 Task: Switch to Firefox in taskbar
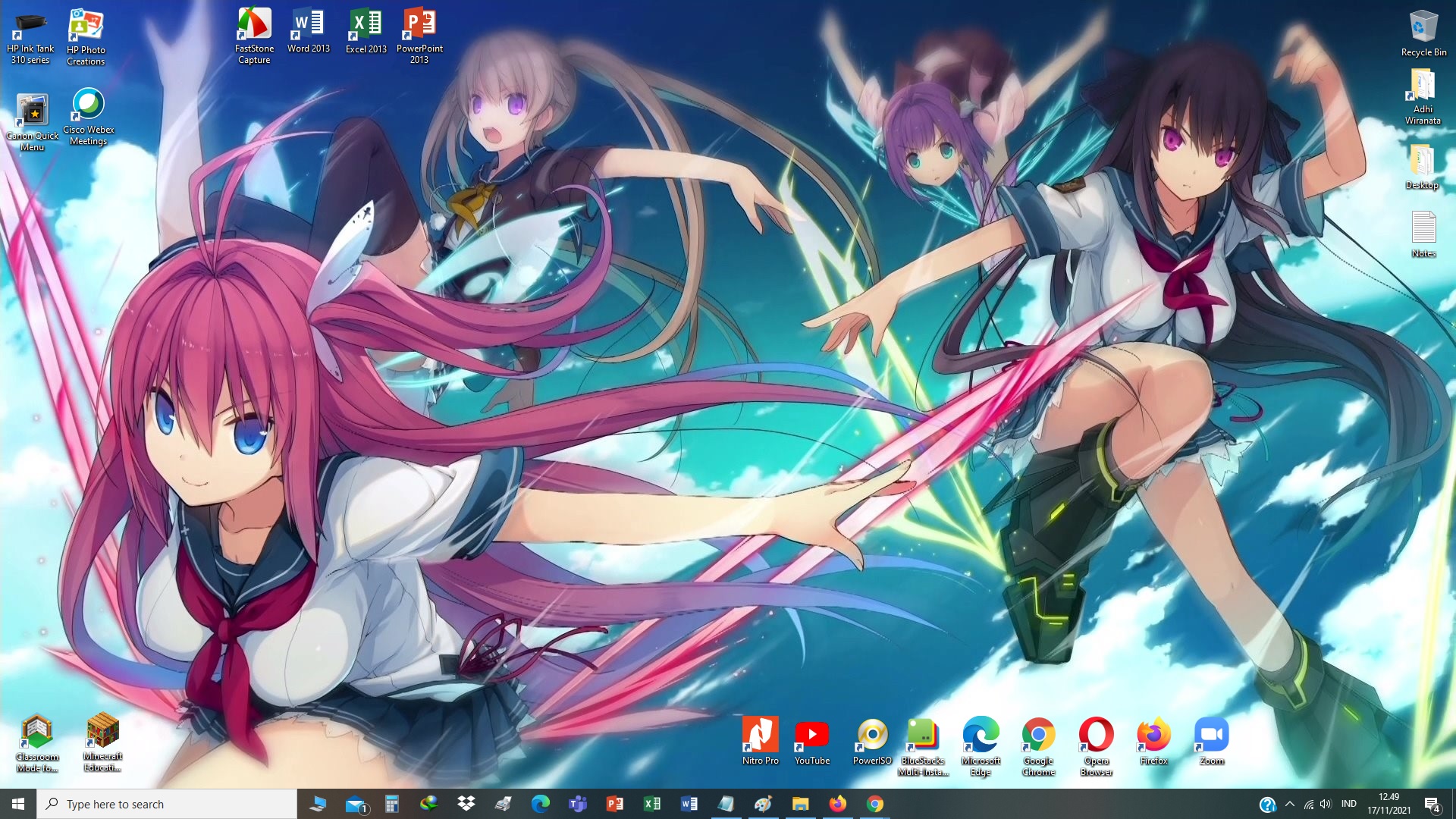838,804
